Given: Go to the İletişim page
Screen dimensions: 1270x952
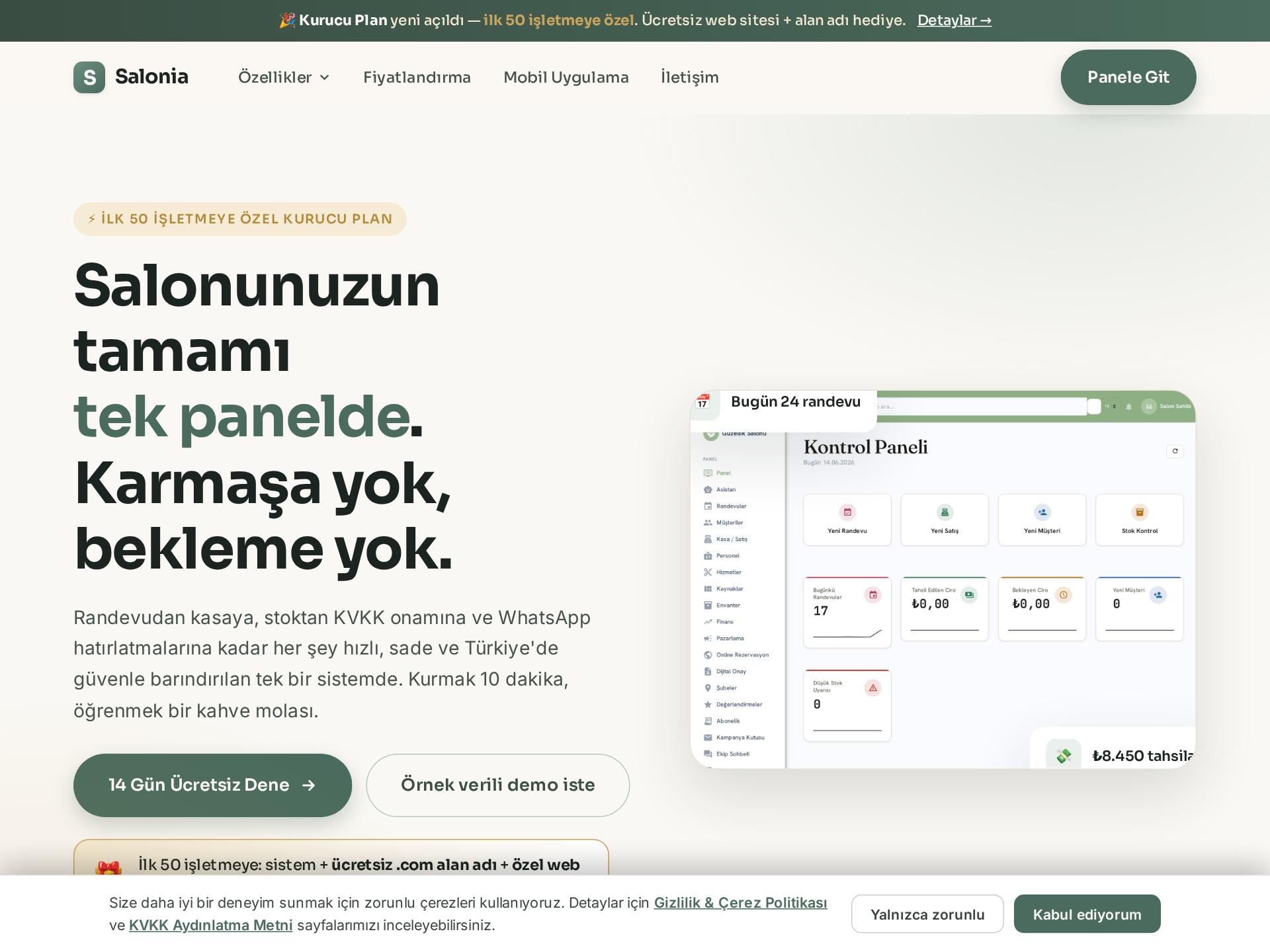Looking at the screenshot, I should click(690, 77).
